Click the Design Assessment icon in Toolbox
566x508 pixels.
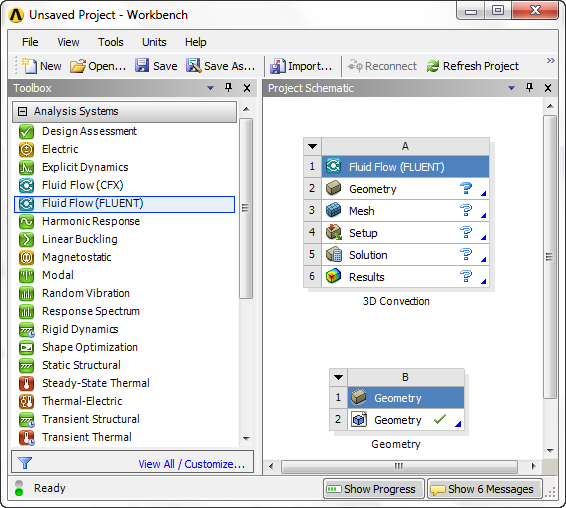point(26,131)
